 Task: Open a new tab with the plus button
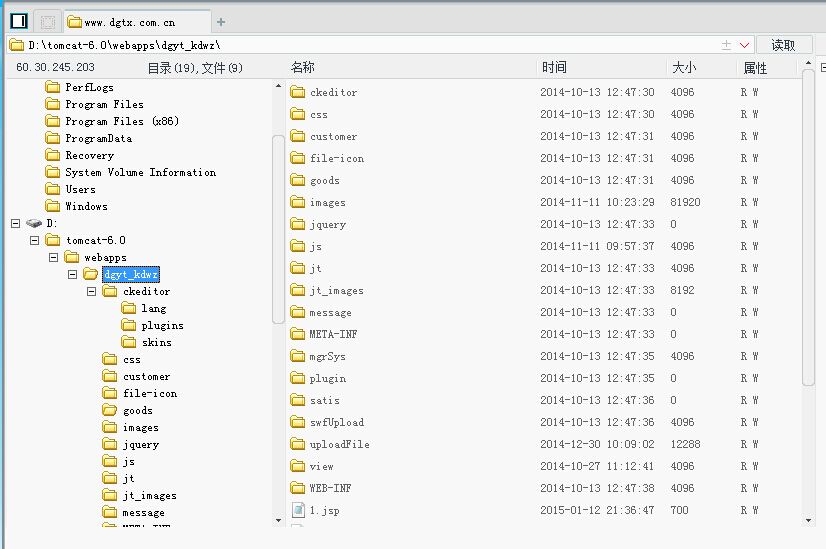[221, 22]
